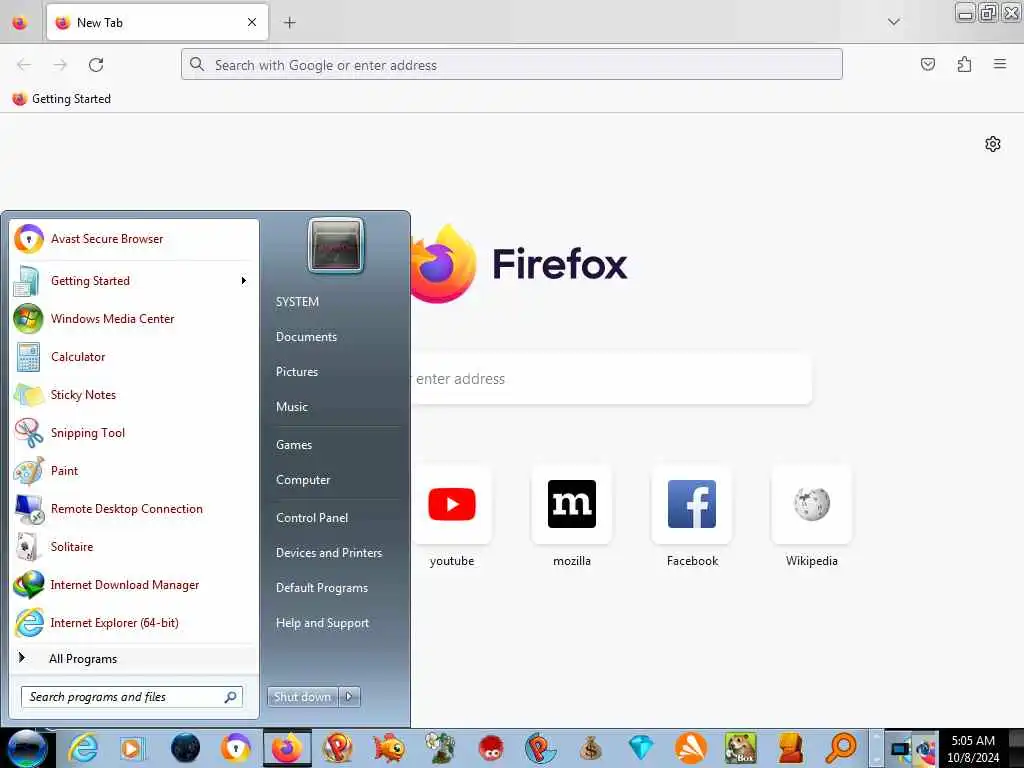This screenshot has width=1024, height=768.
Task: Open Windows Media Player taskbar icon
Action: (x=133, y=748)
